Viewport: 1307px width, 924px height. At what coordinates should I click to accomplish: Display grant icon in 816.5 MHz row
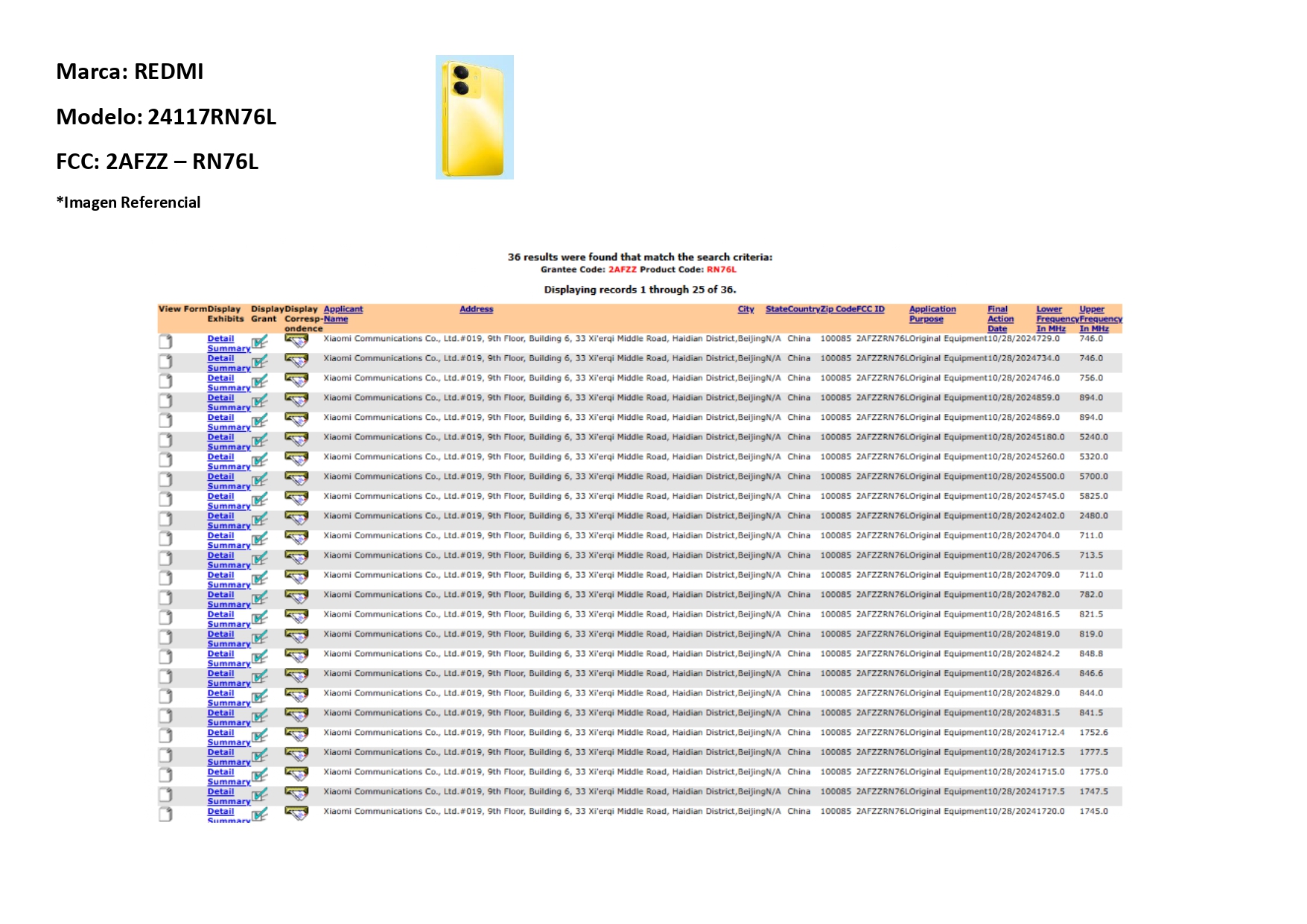point(259,619)
